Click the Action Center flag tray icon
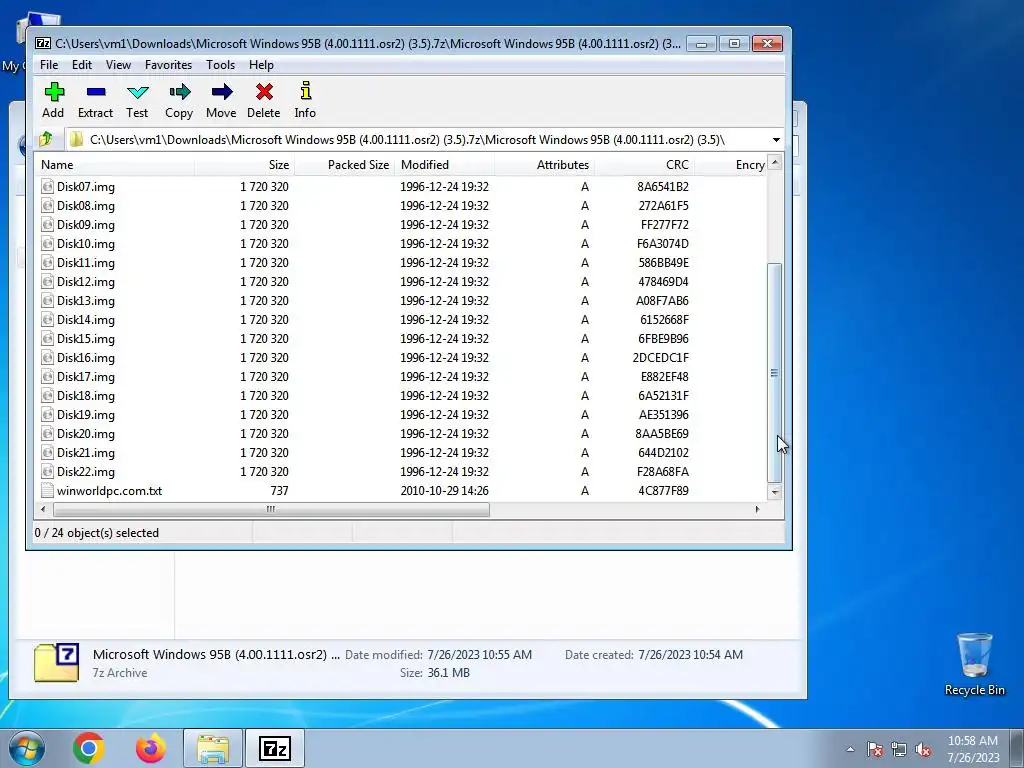 (x=875, y=749)
